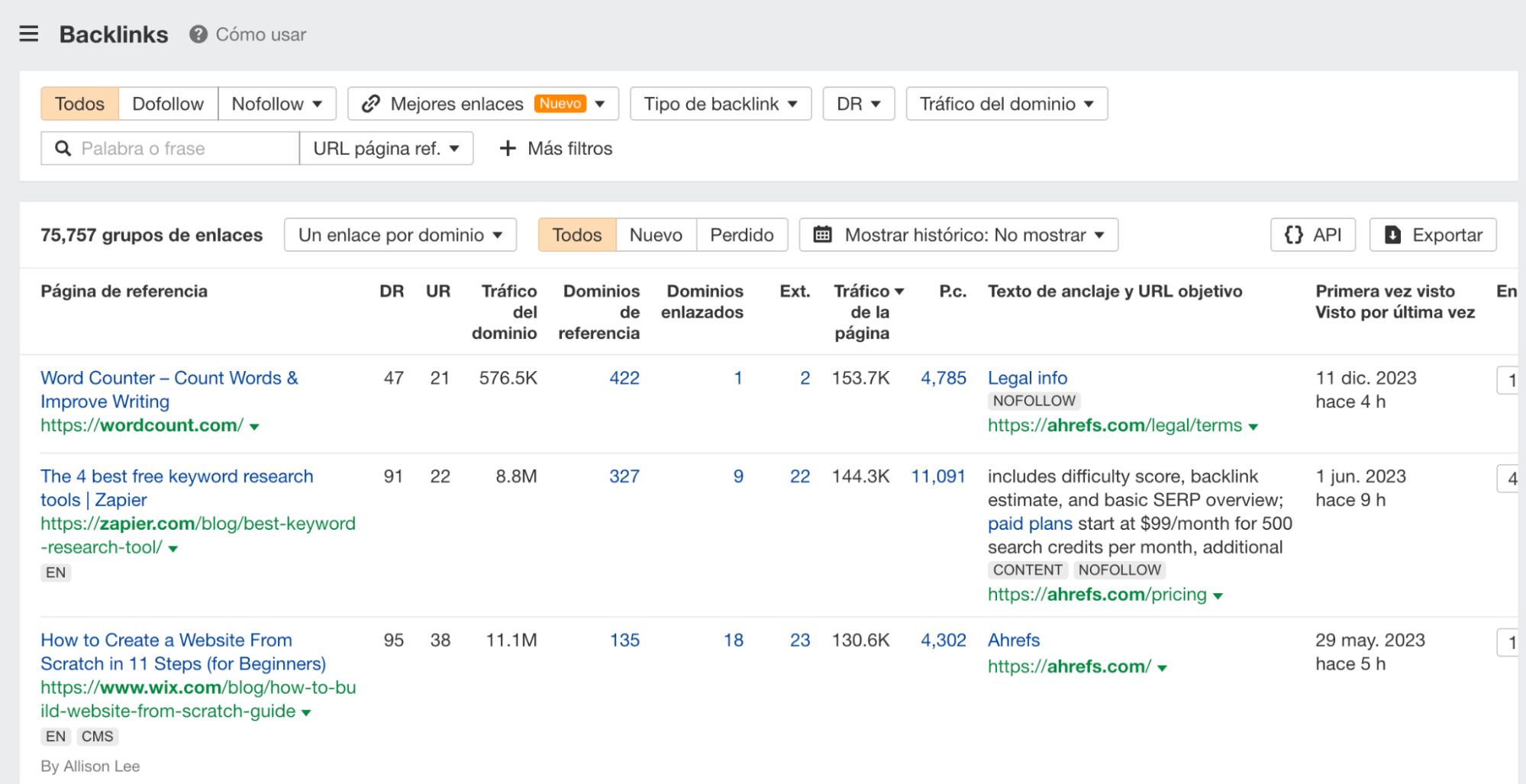Select the Todos filter tab
Screen dimensions: 1526x784
[79, 103]
